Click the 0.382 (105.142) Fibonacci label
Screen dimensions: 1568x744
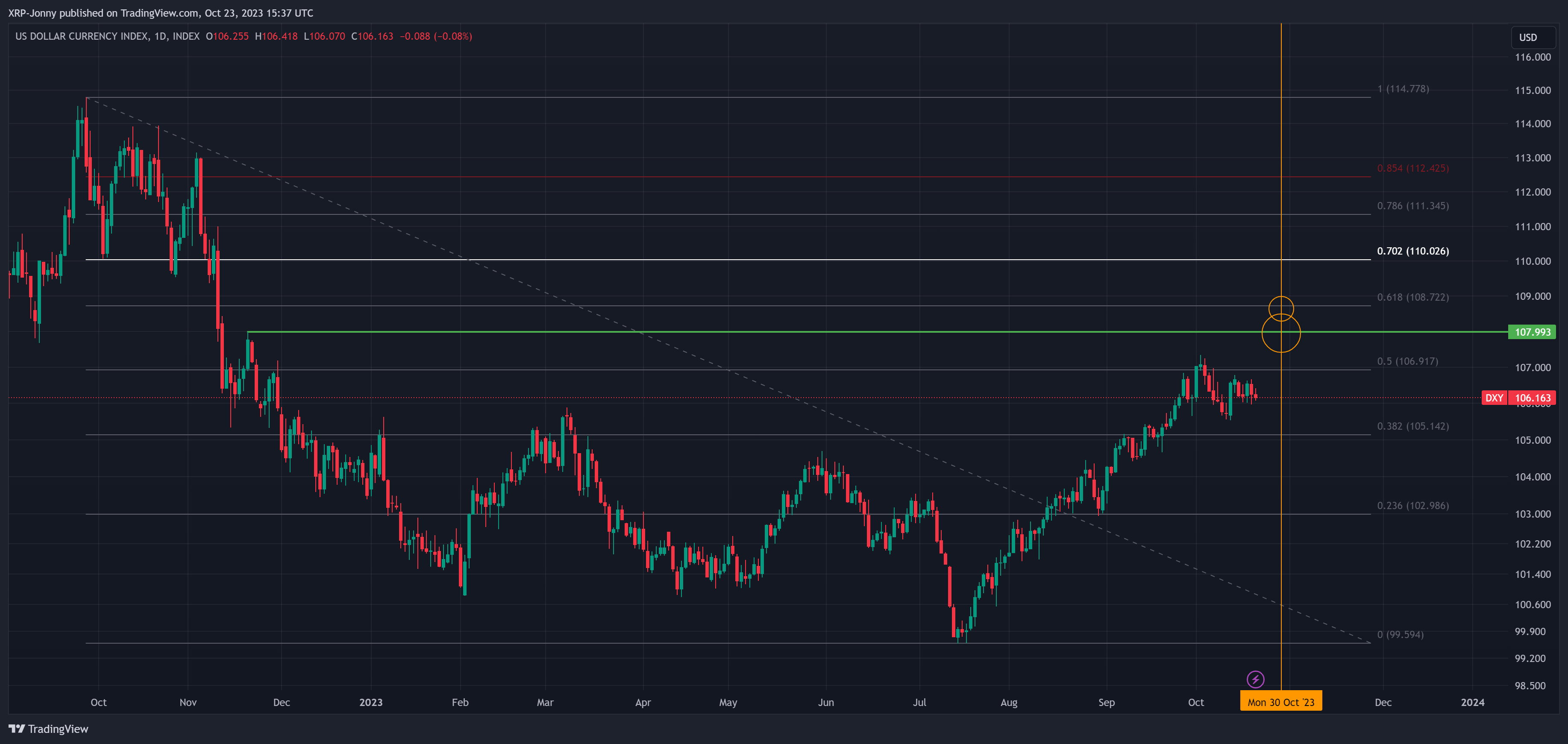[x=1413, y=426]
